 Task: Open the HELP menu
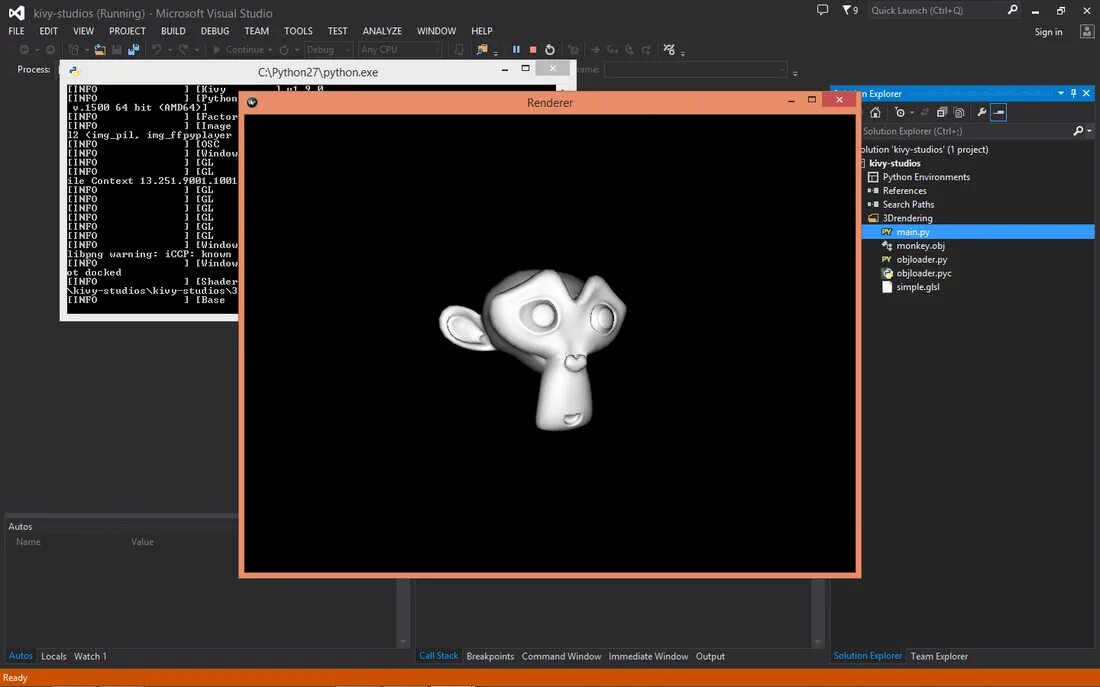point(482,31)
